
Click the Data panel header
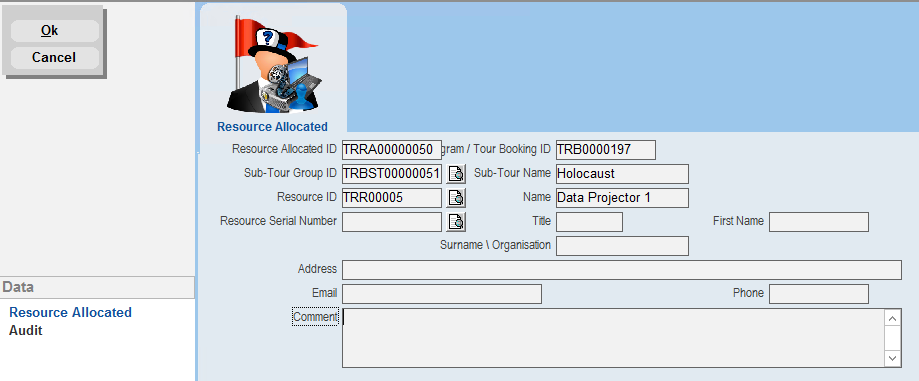point(97,287)
